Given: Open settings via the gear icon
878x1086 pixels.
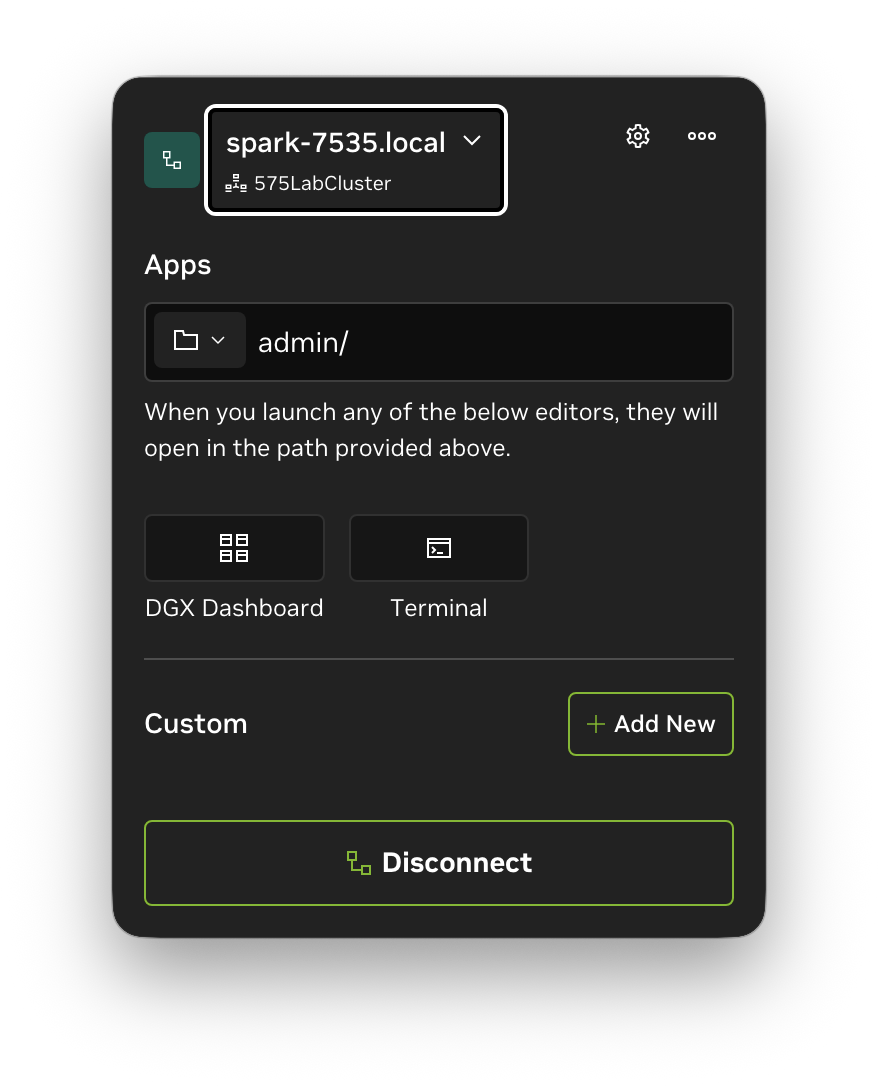Looking at the screenshot, I should 638,136.
